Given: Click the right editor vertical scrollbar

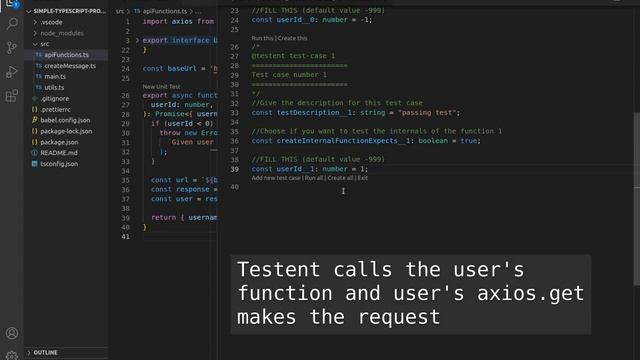Looking at the screenshot, I should [x=636, y=199].
